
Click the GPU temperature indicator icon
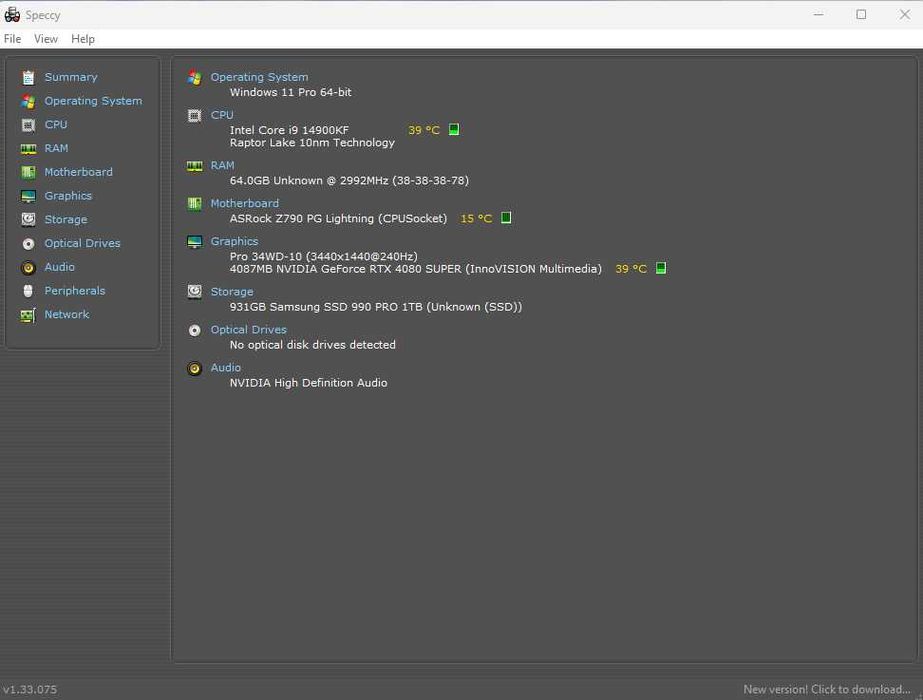pos(661,268)
